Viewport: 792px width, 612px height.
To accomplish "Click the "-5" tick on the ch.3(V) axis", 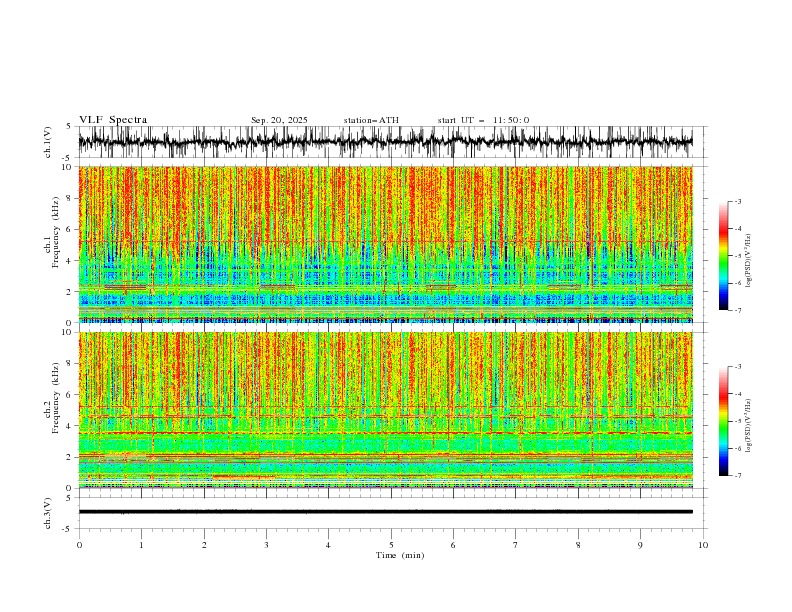I will [68, 529].
